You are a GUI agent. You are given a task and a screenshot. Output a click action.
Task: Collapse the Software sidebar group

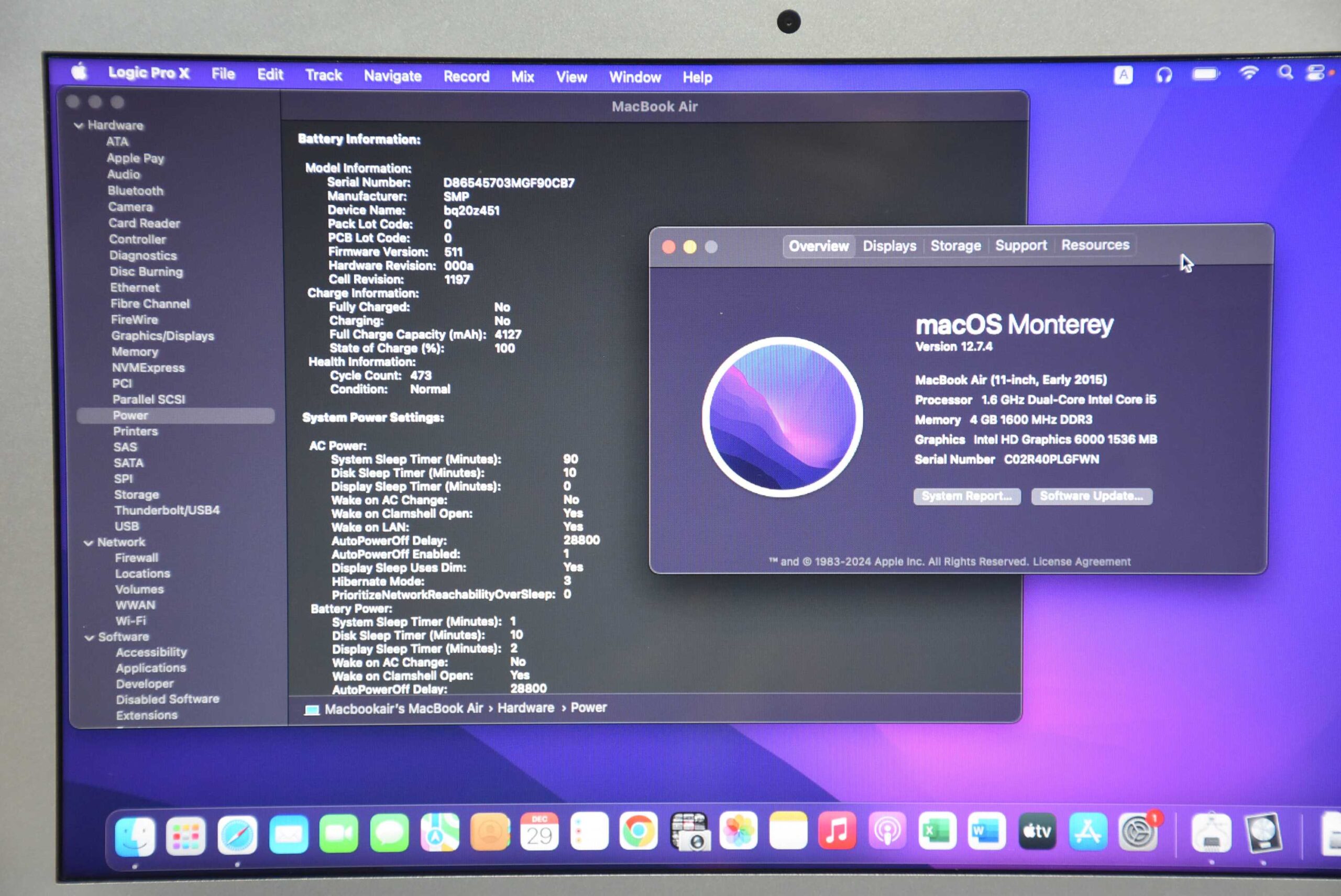pyautogui.click(x=89, y=638)
